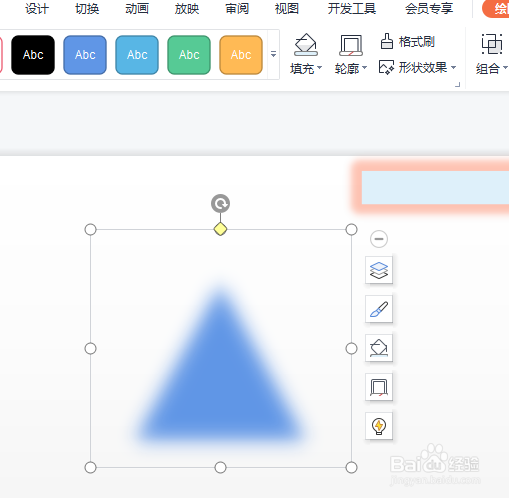Expand the shape styles gallery

(273, 54)
